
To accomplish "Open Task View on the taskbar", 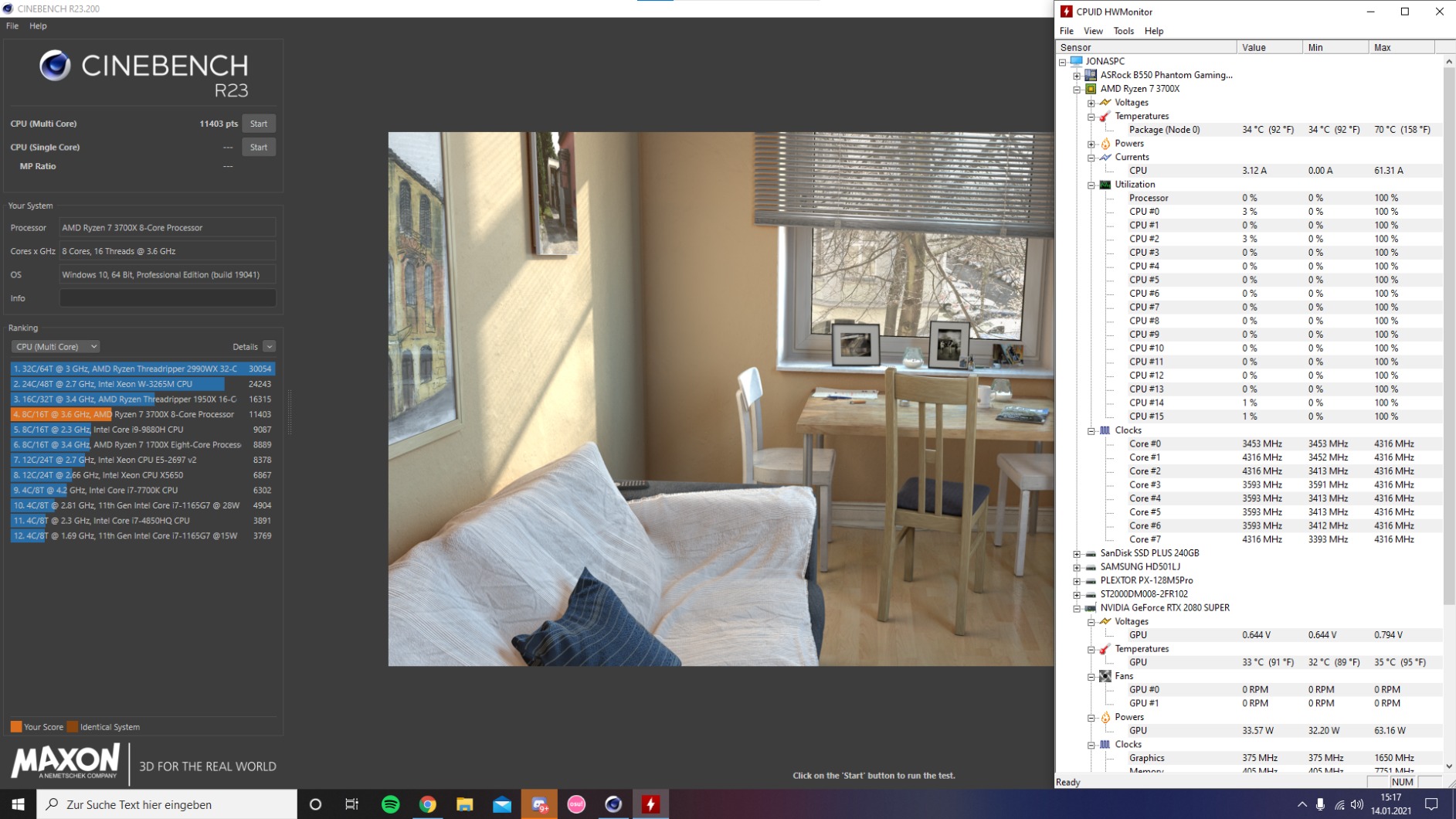I will point(351,804).
